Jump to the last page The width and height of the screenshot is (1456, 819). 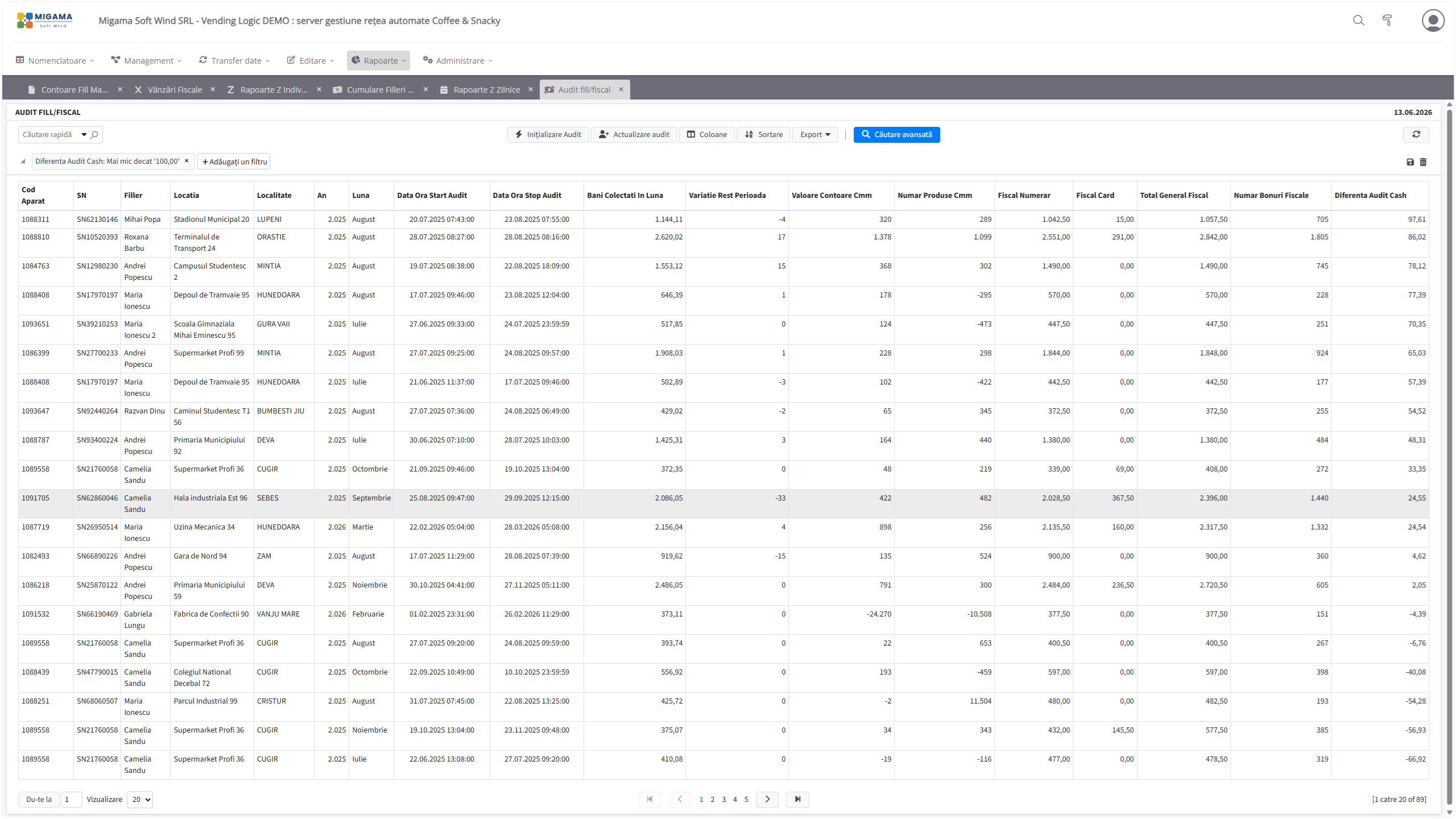point(797,799)
